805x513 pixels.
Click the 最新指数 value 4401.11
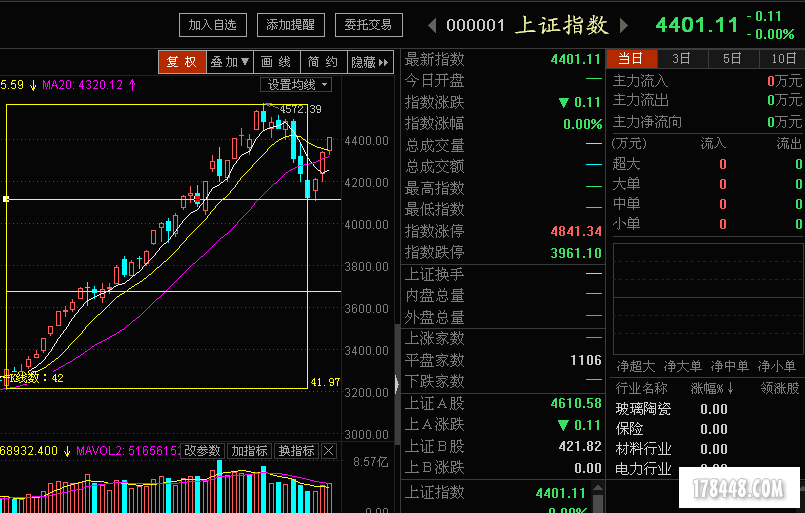pos(576,59)
